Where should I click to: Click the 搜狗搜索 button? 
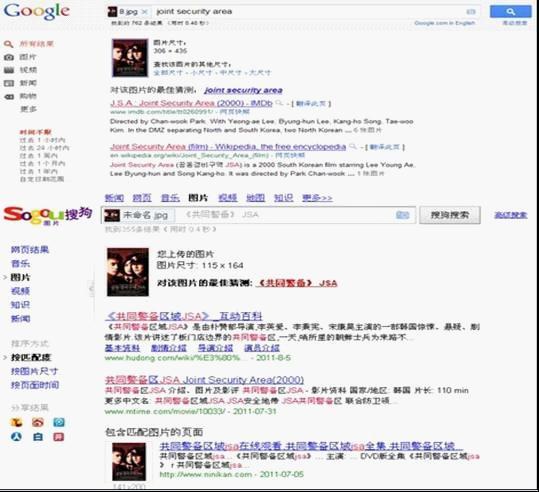click(x=450, y=215)
